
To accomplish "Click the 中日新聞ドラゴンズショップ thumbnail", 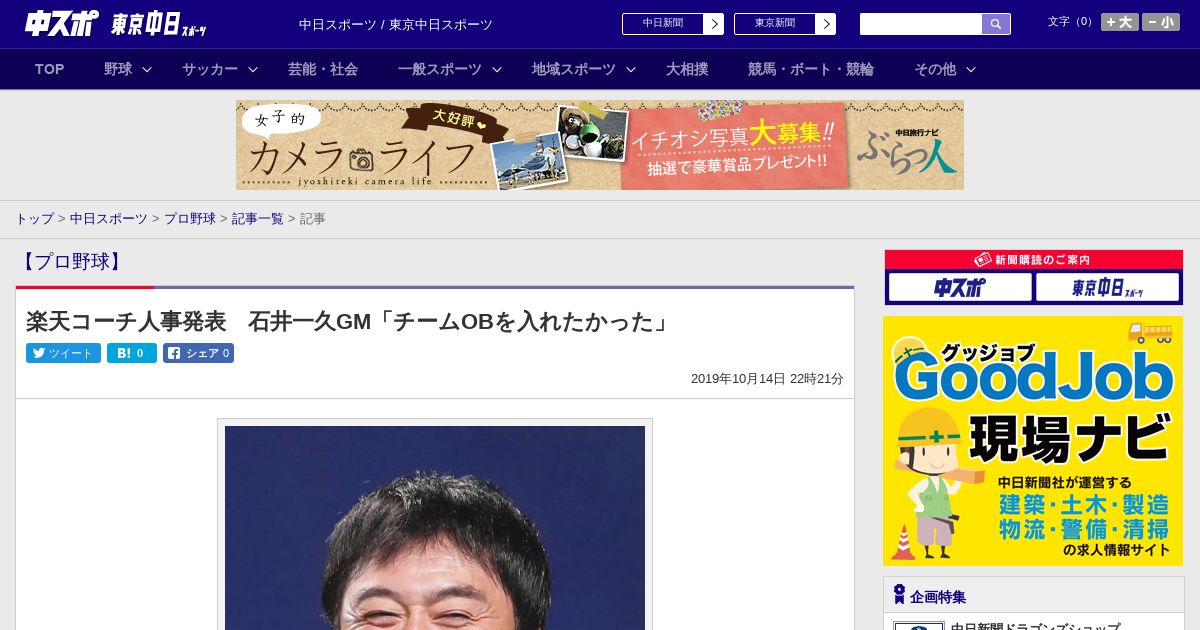I will (919, 626).
